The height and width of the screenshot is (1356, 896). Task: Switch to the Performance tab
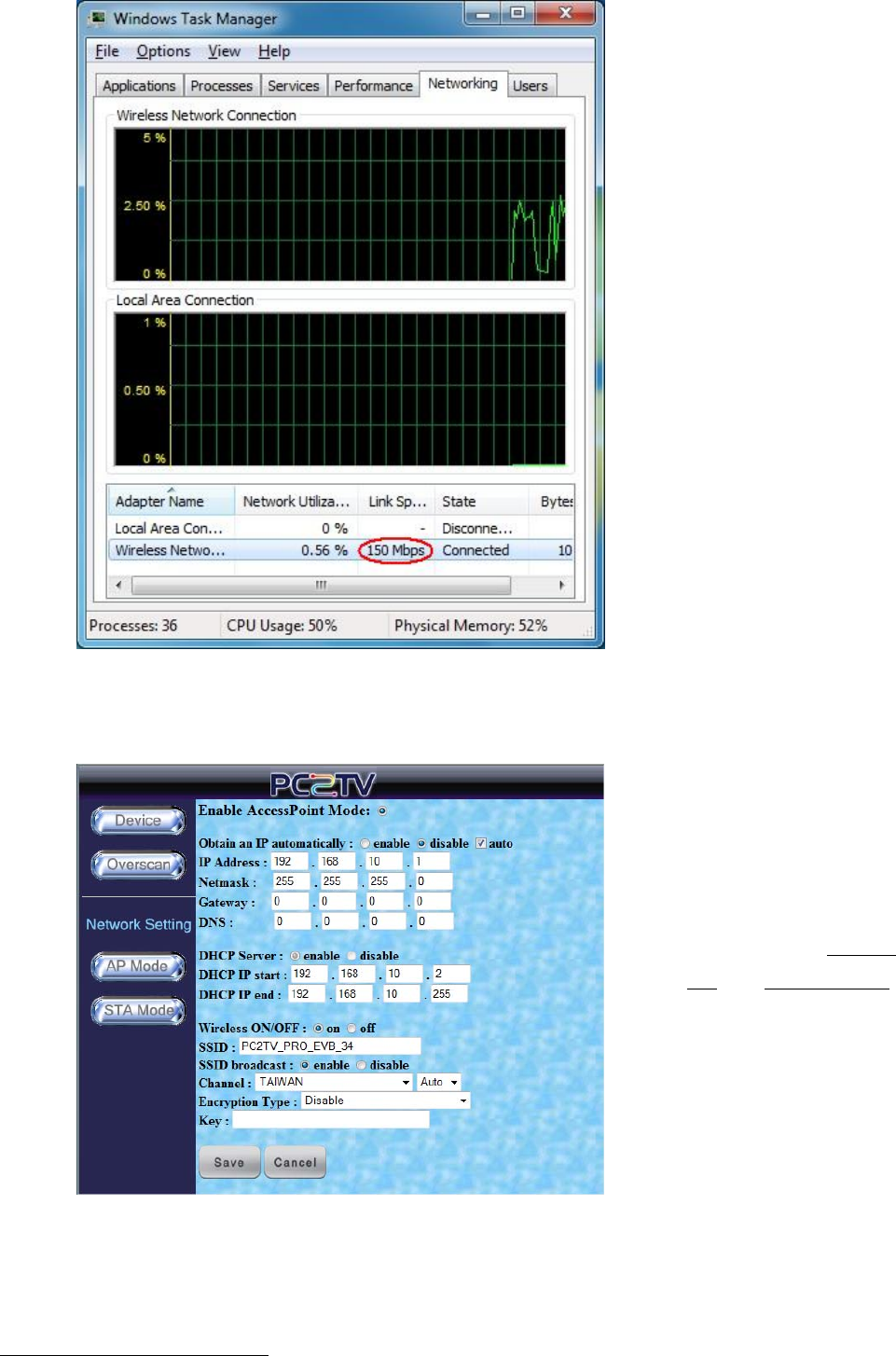coord(373,86)
